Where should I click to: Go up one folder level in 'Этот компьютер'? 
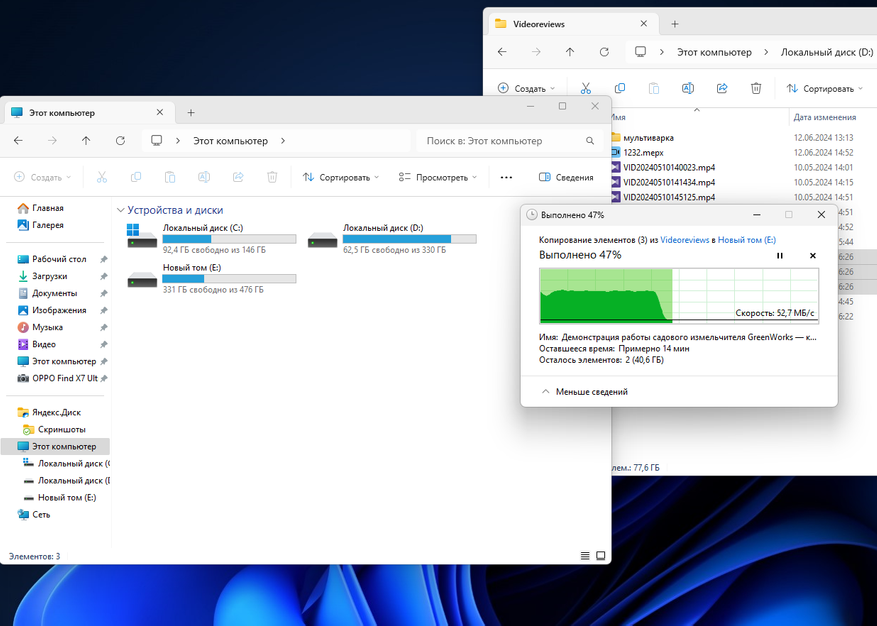(86, 141)
